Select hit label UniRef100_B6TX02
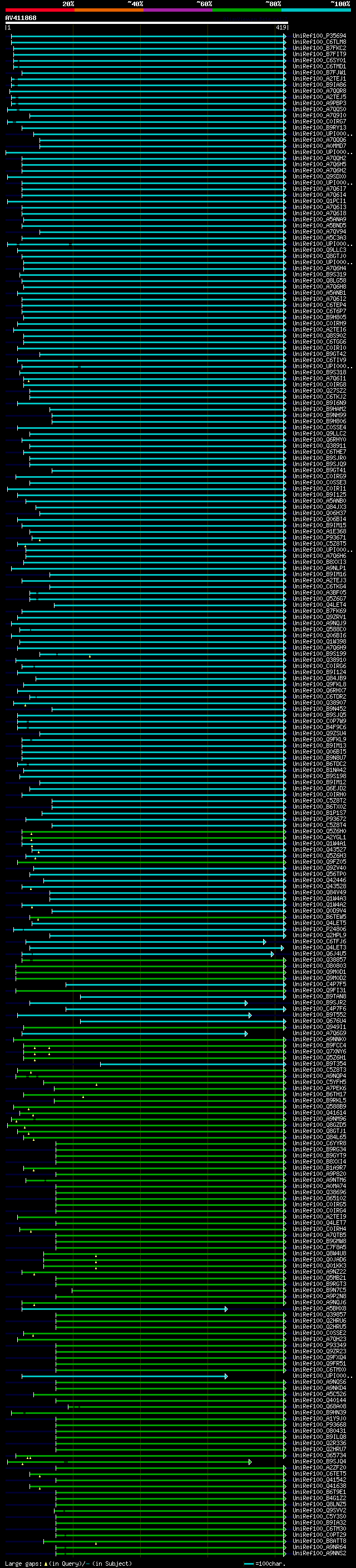356x1568 pixels. [319, 807]
